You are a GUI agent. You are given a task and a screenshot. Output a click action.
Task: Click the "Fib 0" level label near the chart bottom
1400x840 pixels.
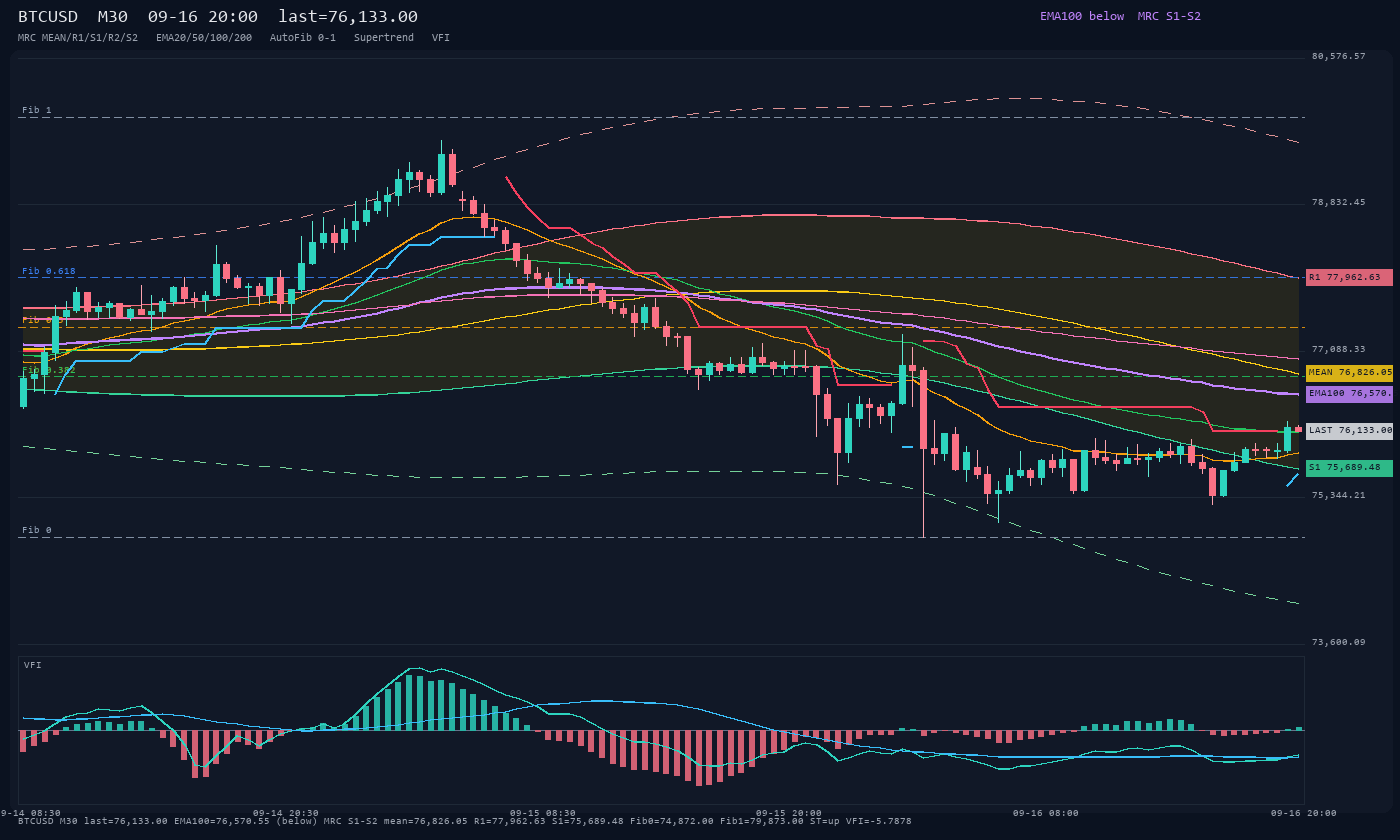pyautogui.click(x=37, y=530)
